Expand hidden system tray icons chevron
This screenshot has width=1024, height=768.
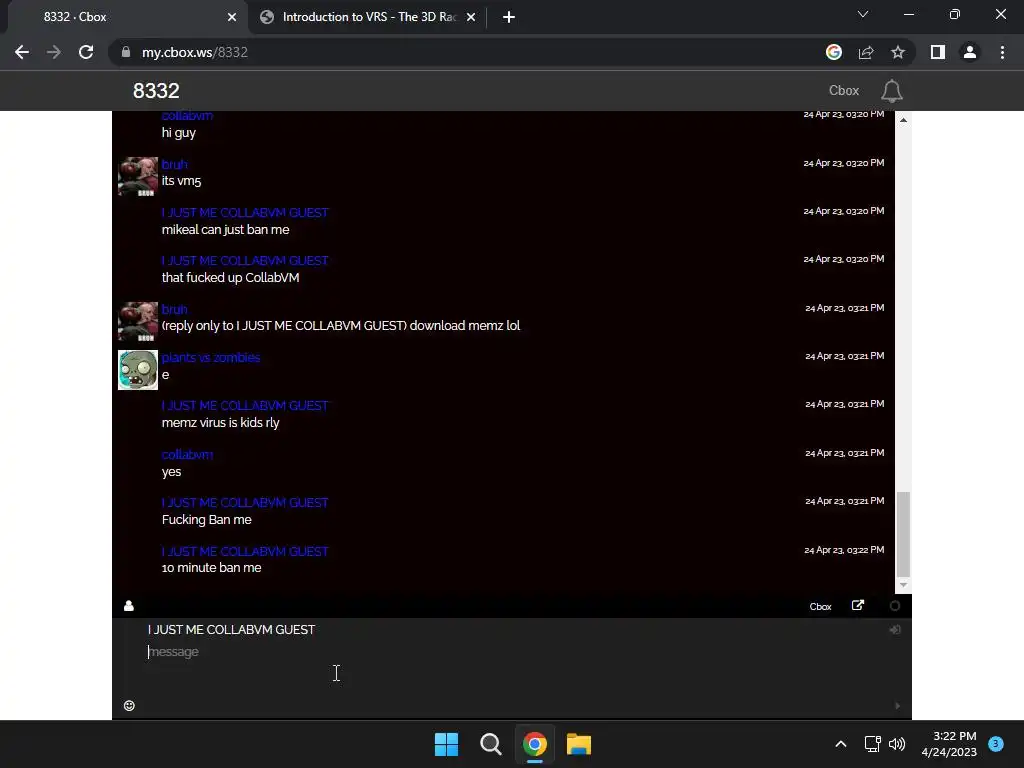coord(841,744)
